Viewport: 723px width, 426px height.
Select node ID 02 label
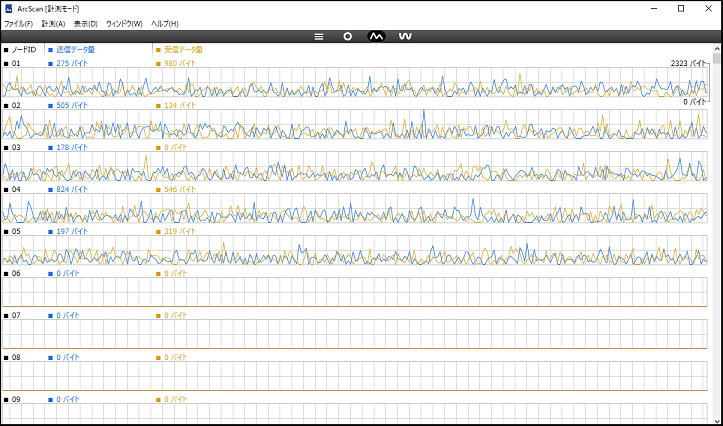tap(16, 106)
